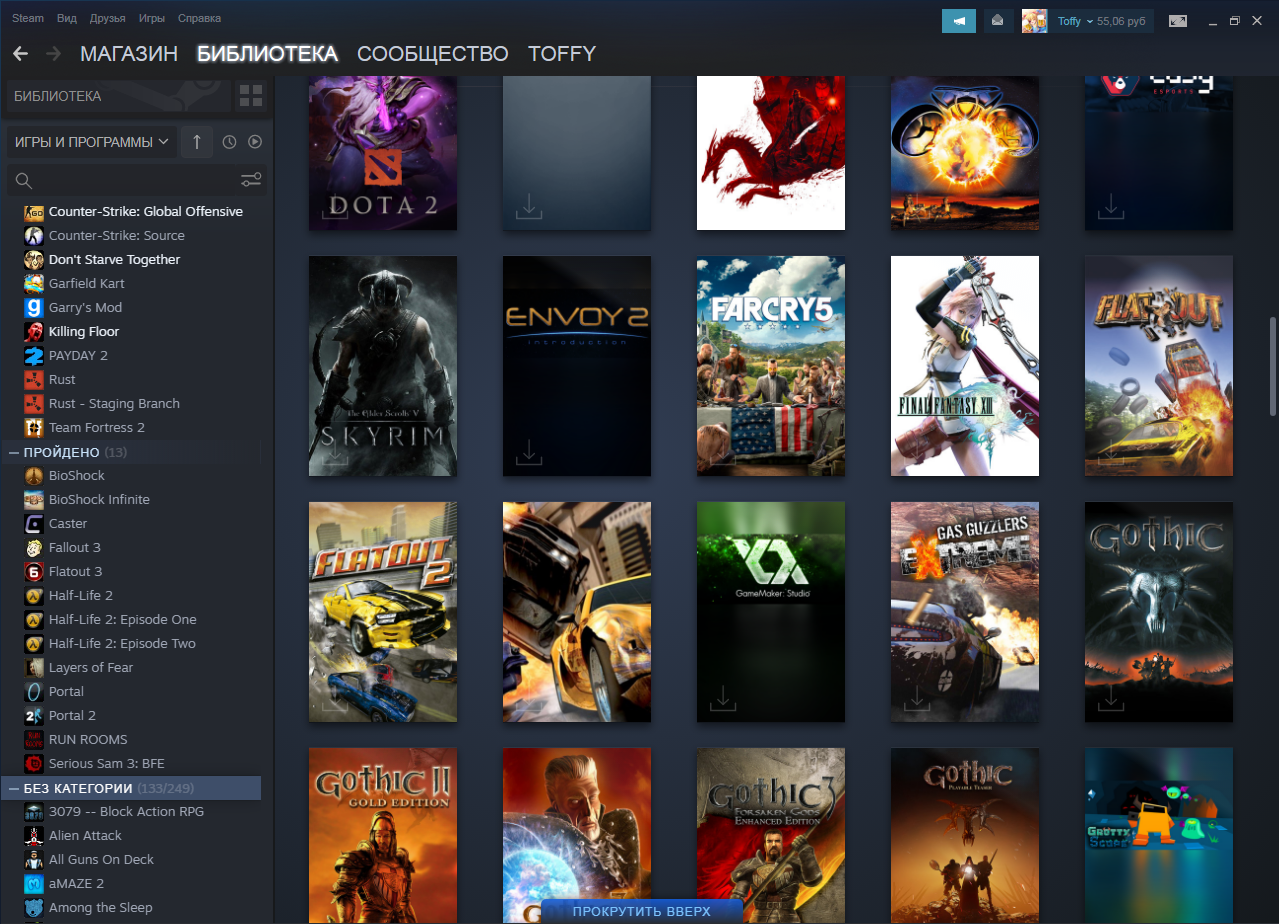This screenshot has width=1279, height=924.
Task: Open the Вид menu
Action: (67, 18)
